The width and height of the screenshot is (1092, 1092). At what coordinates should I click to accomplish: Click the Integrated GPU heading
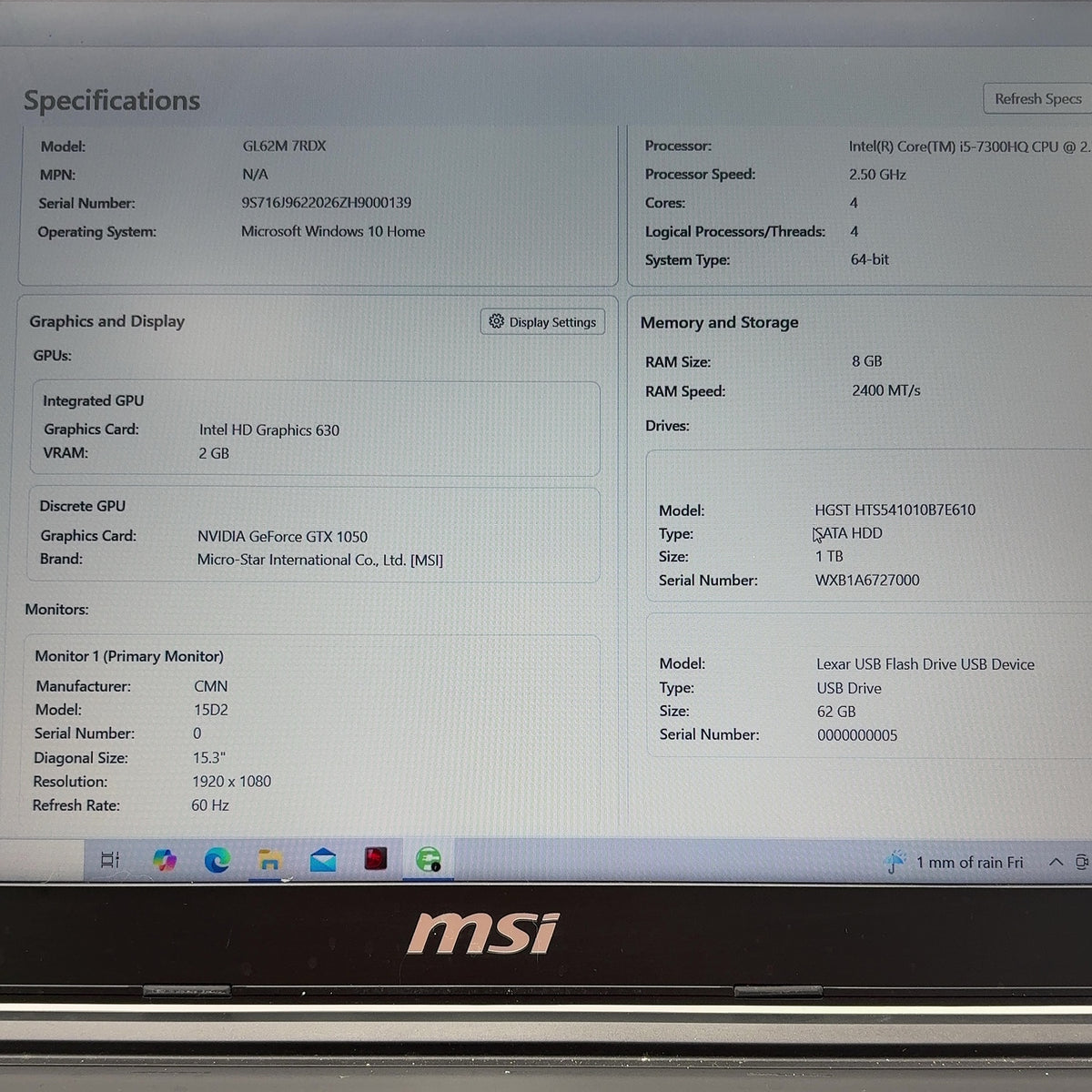(93, 400)
